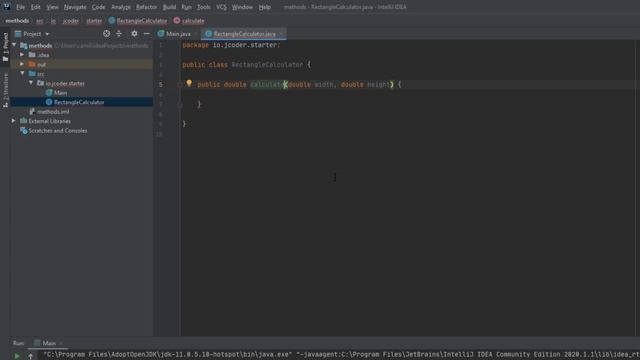The height and width of the screenshot is (360, 640).
Task: Click the RectangleCalculator class name in code
Action: (267, 64)
